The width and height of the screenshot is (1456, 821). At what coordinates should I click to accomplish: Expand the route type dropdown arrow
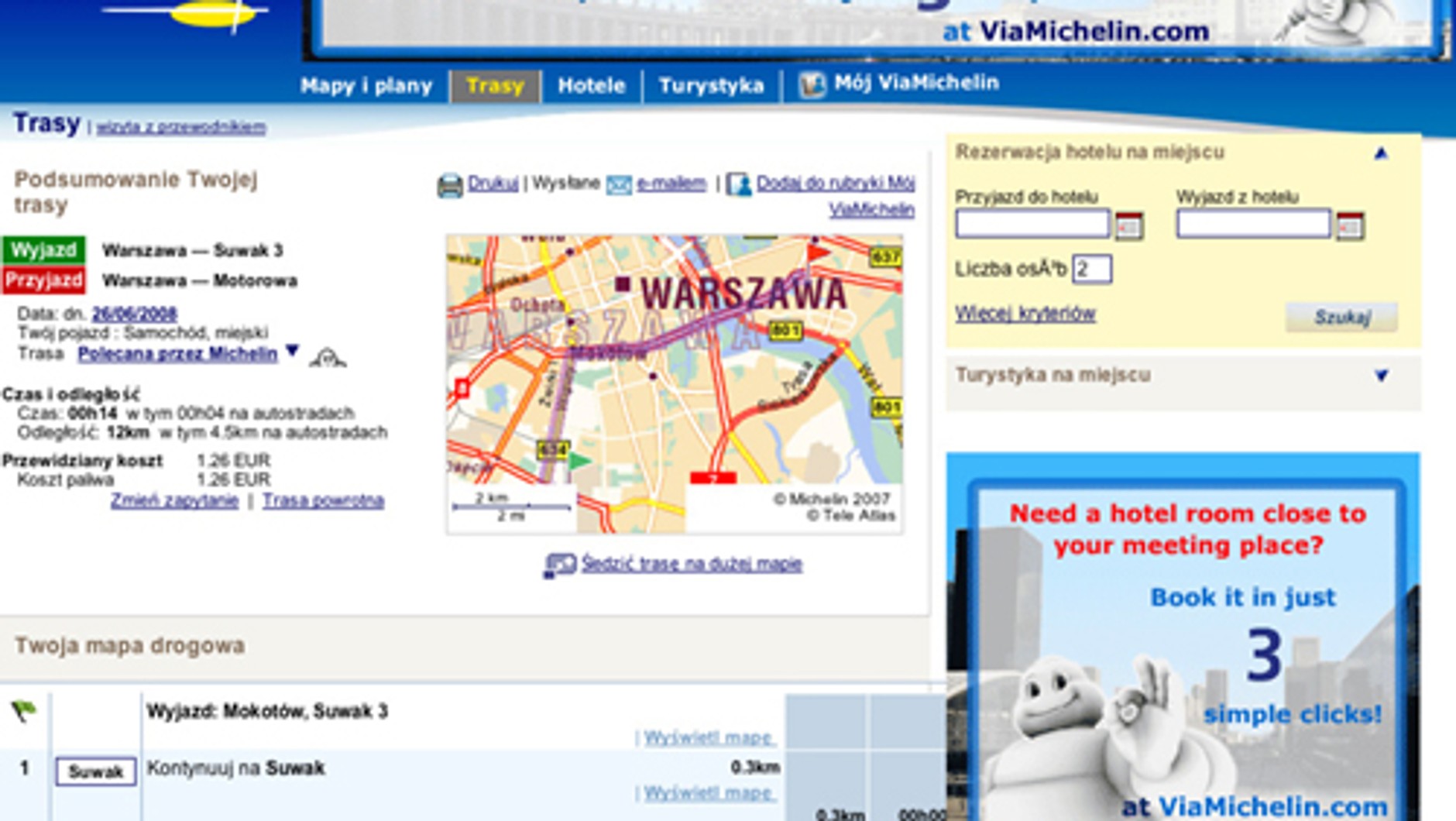click(292, 352)
